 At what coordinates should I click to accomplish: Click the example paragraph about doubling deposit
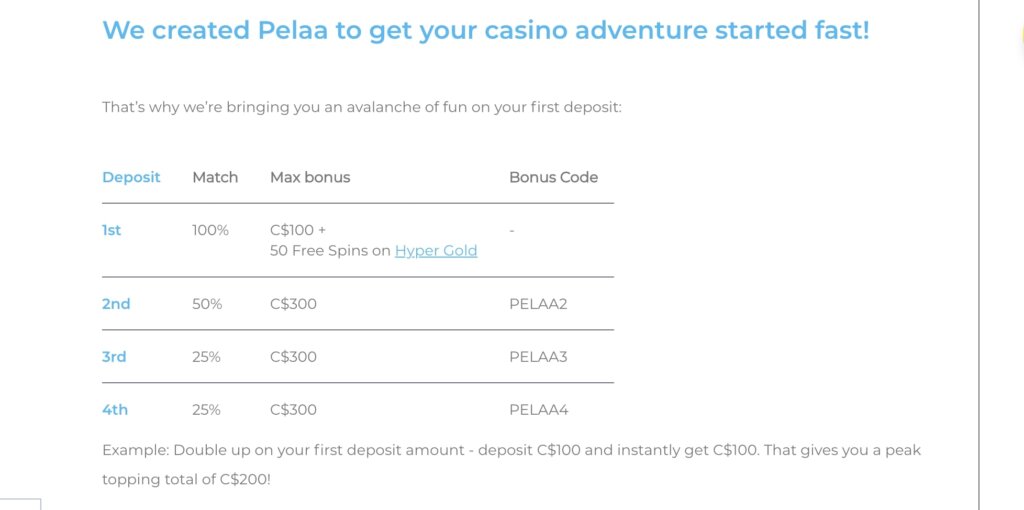[511, 465]
